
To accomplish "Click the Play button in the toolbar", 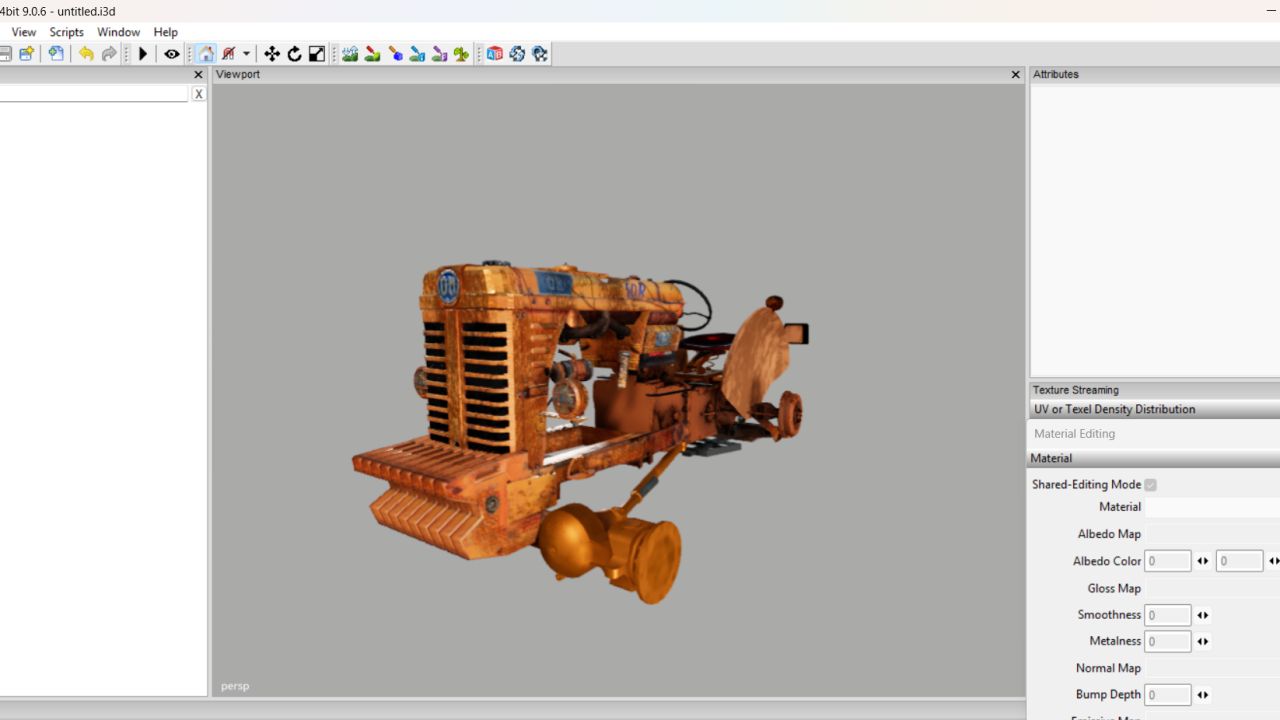I will 143,54.
